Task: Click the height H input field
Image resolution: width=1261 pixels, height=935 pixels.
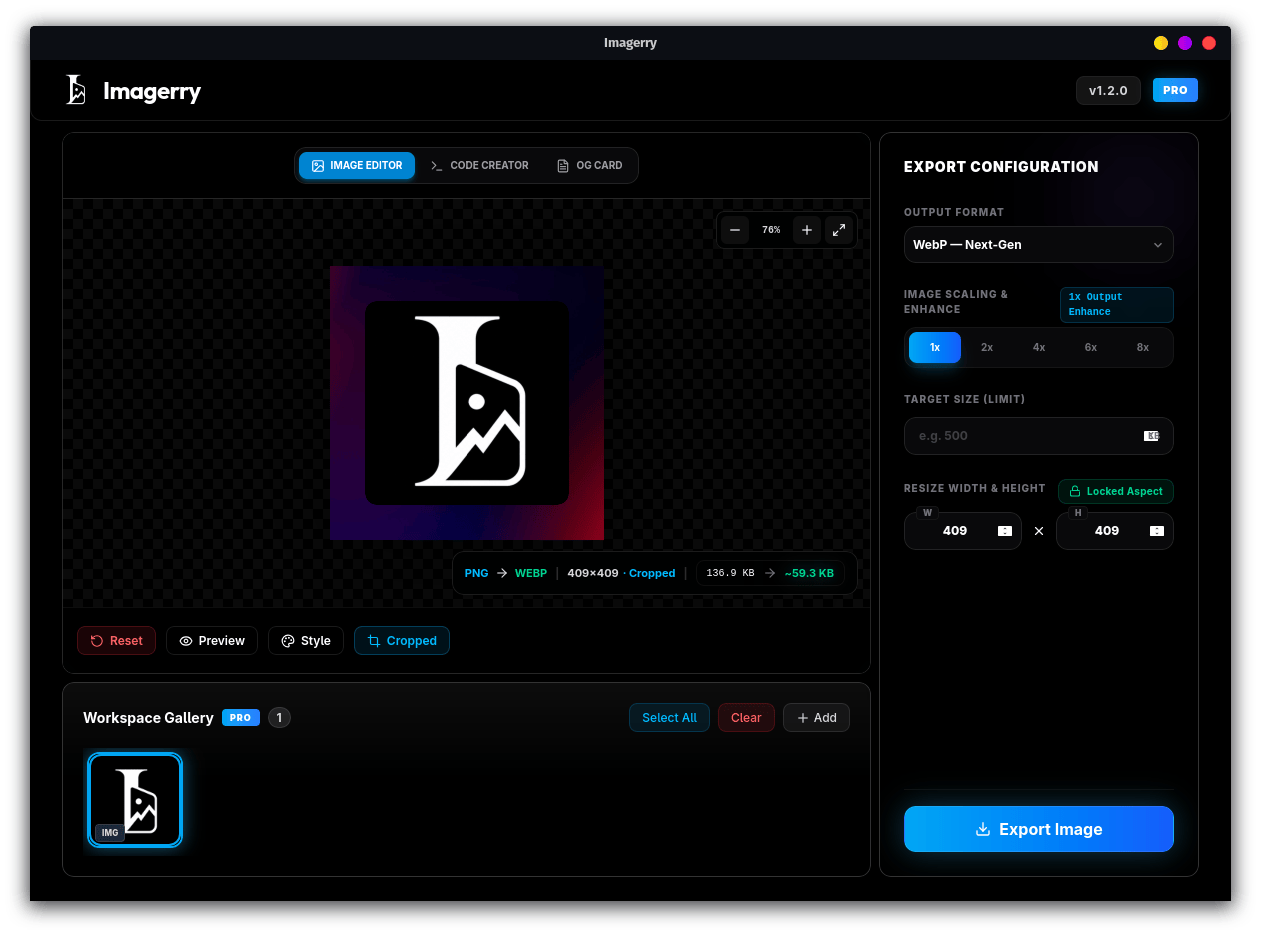Action: tap(1115, 531)
